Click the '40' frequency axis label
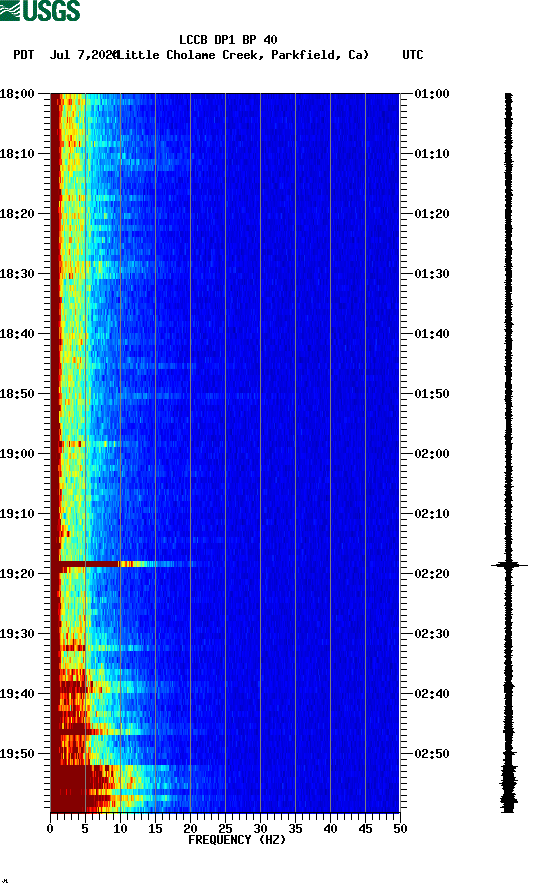This screenshot has width=552, height=892. (x=330, y=828)
